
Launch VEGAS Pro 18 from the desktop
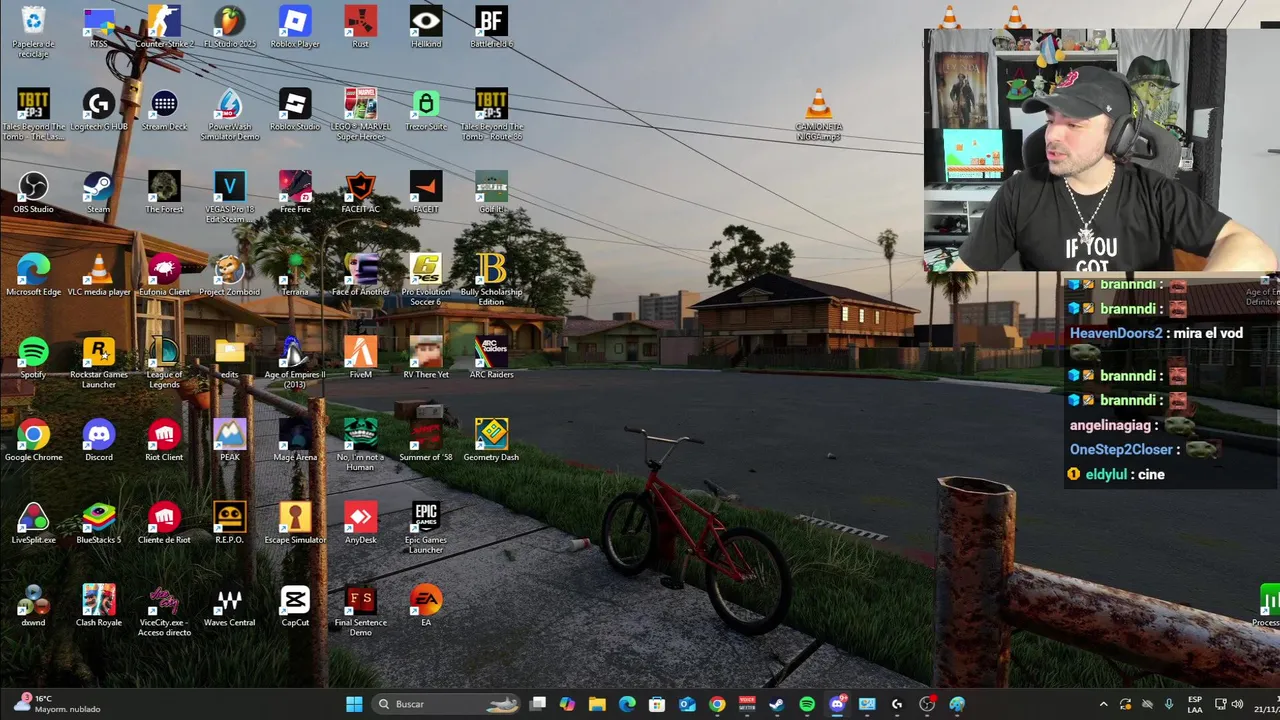click(229, 197)
